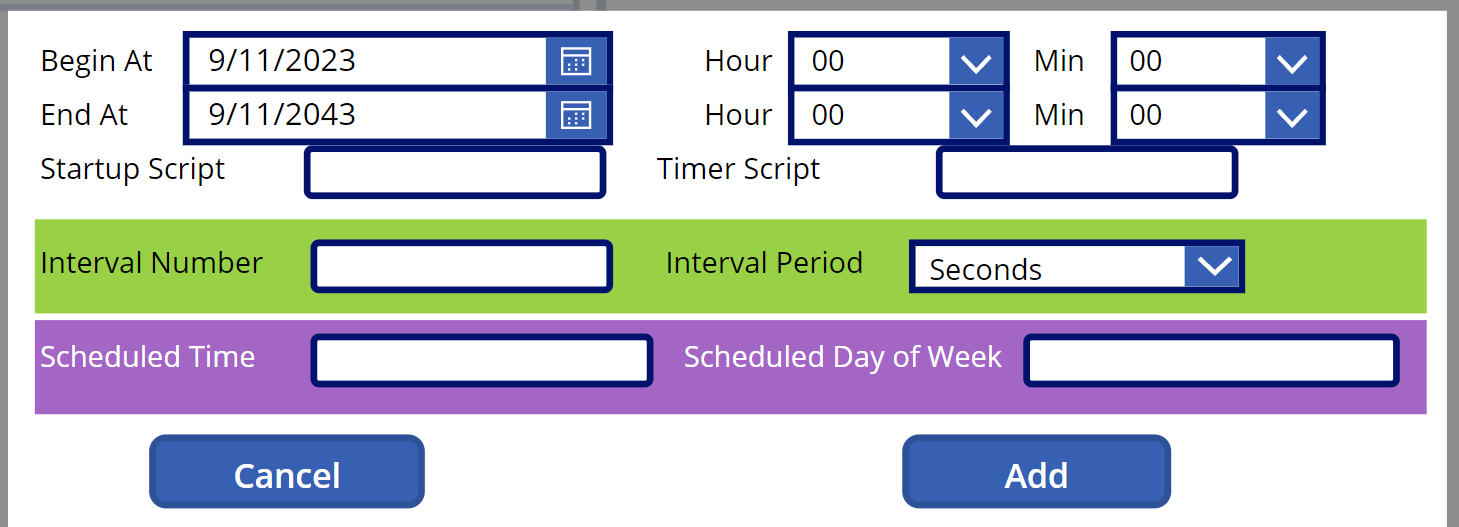1459x527 pixels.
Task: Open the Begin At calendar picker icon
Action: (576, 61)
